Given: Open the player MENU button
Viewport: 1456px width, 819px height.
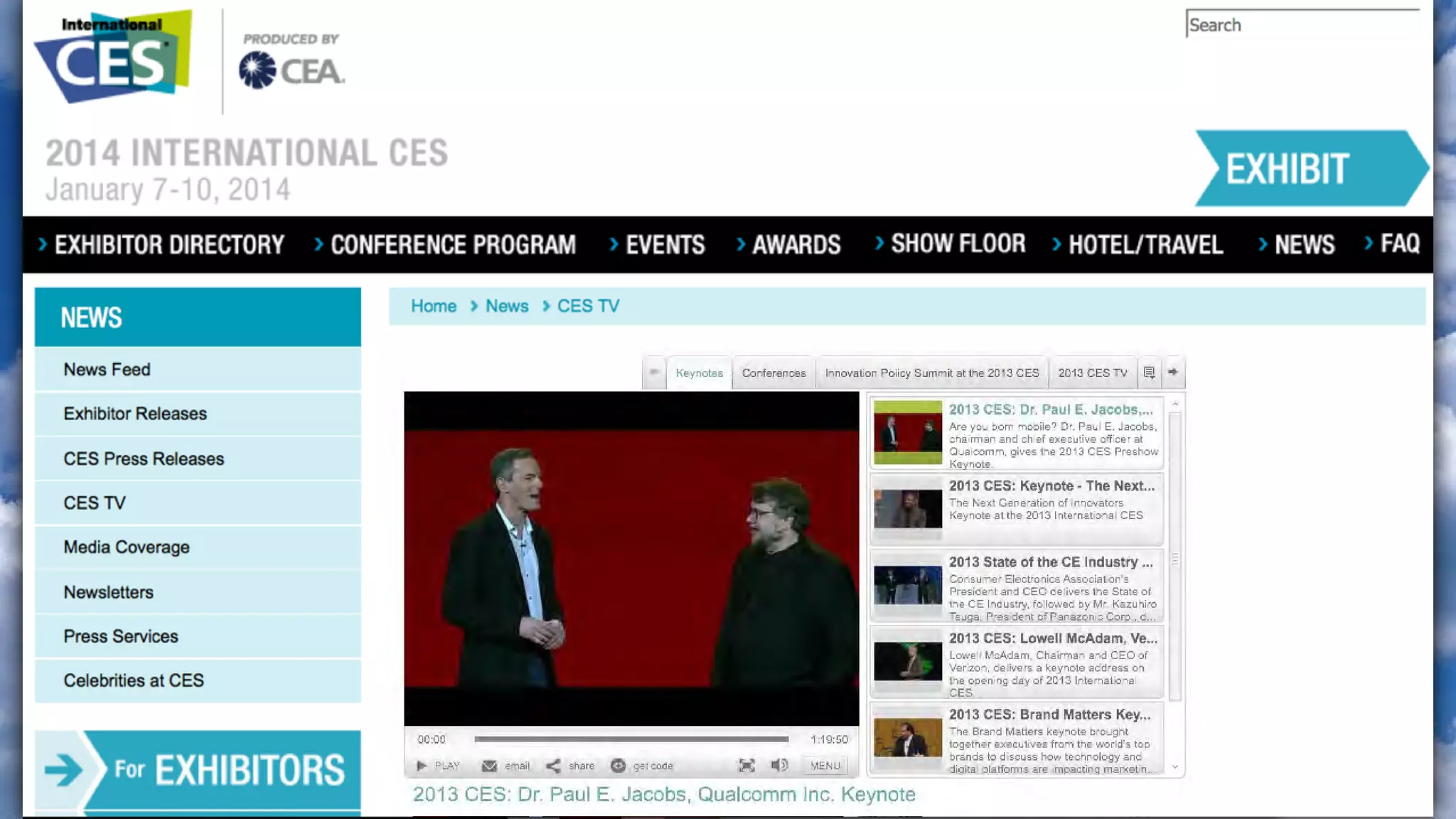Looking at the screenshot, I should (x=825, y=766).
